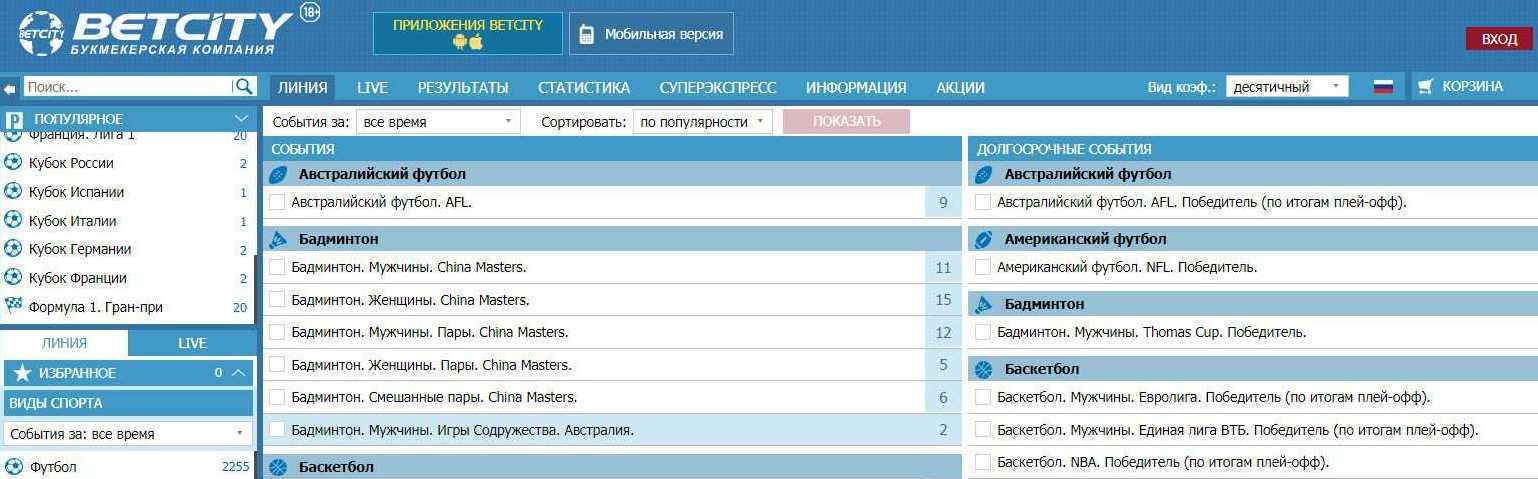Viewport: 1538px width, 479px height.
Task: Click the football icon next to Футбол
Action: click(x=13, y=467)
